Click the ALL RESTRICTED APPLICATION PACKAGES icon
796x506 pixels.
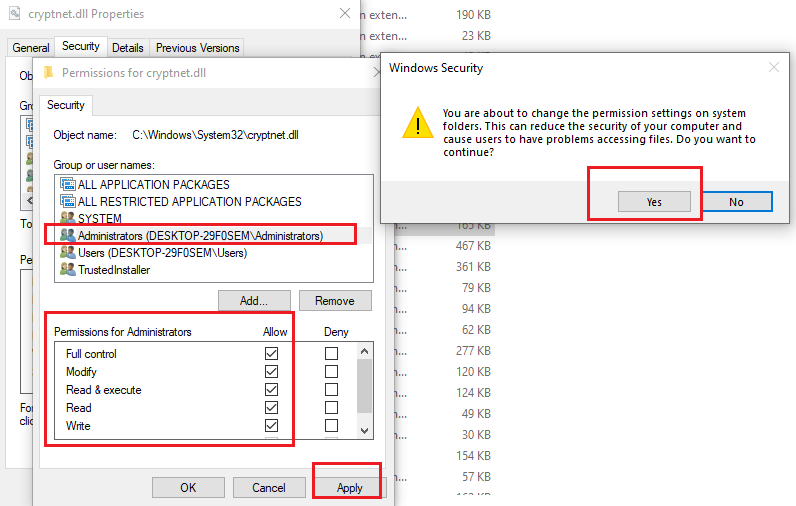pyautogui.click(x=68, y=201)
